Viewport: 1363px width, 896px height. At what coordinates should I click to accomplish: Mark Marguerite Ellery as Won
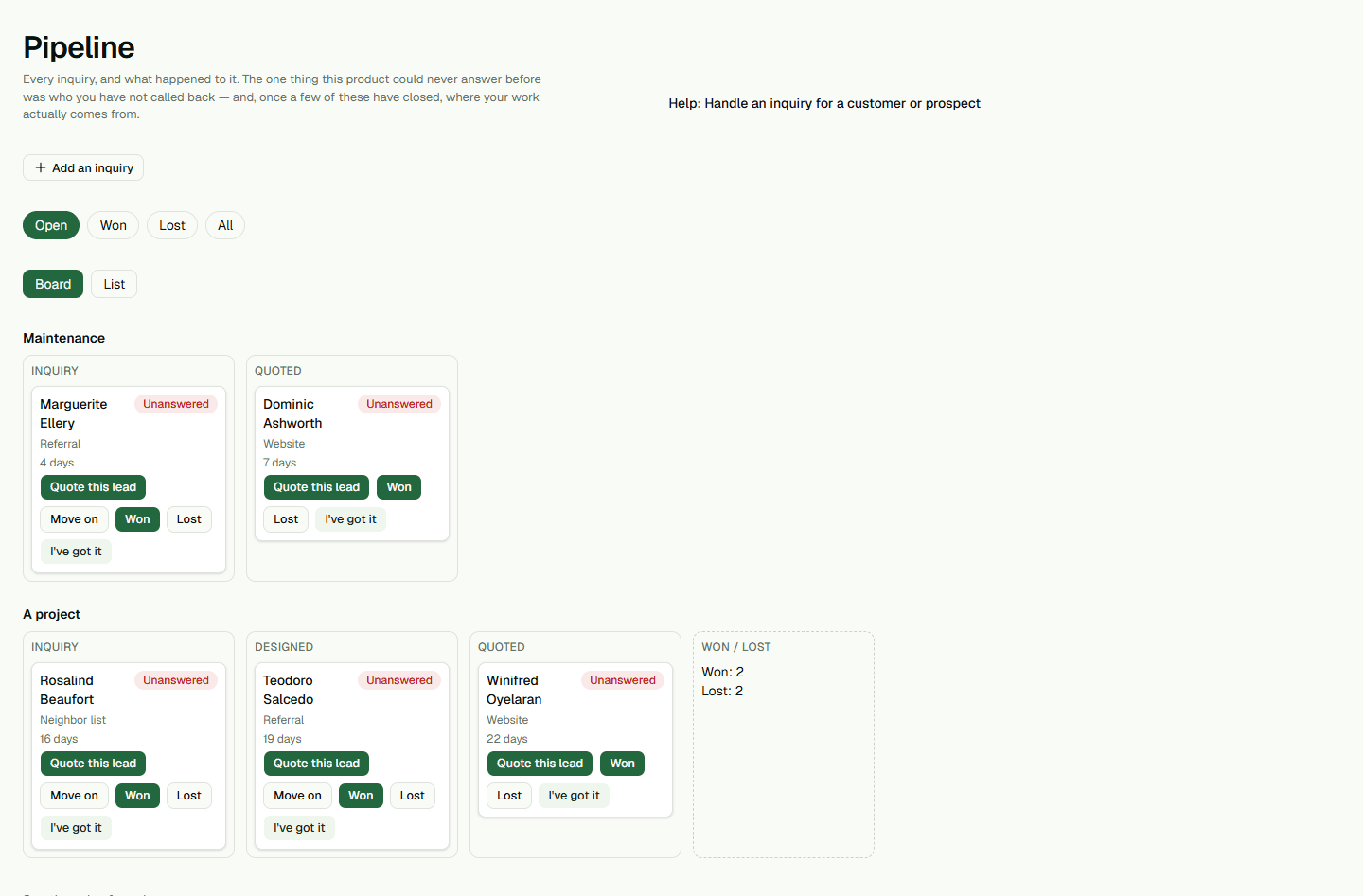pos(137,519)
